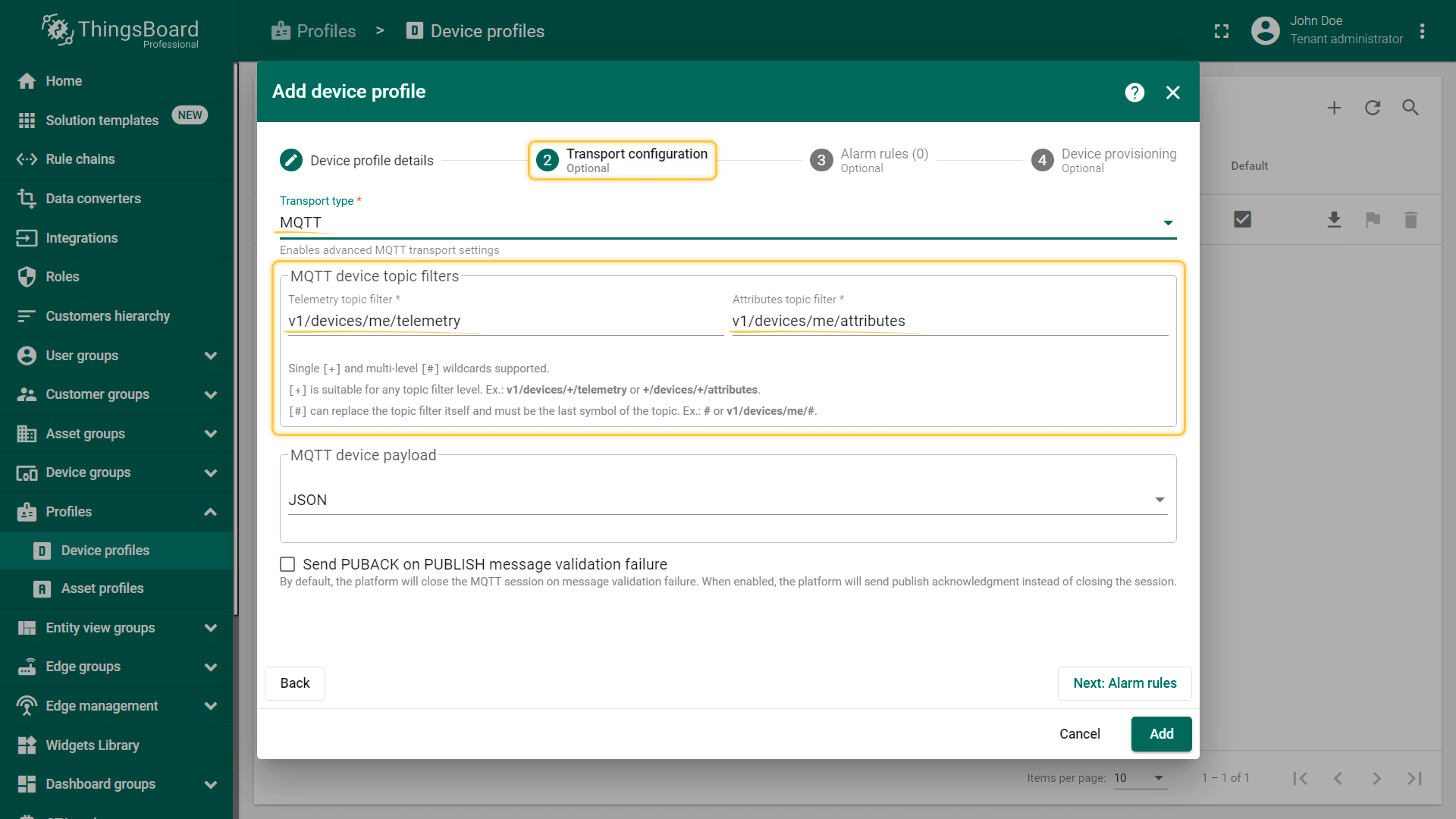Click the ThingsBoard logo

click(120, 31)
